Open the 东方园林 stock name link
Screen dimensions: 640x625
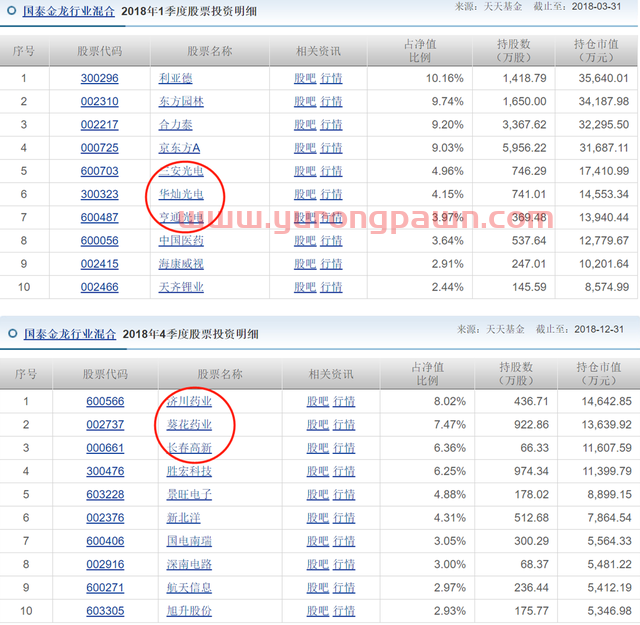coord(181,101)
